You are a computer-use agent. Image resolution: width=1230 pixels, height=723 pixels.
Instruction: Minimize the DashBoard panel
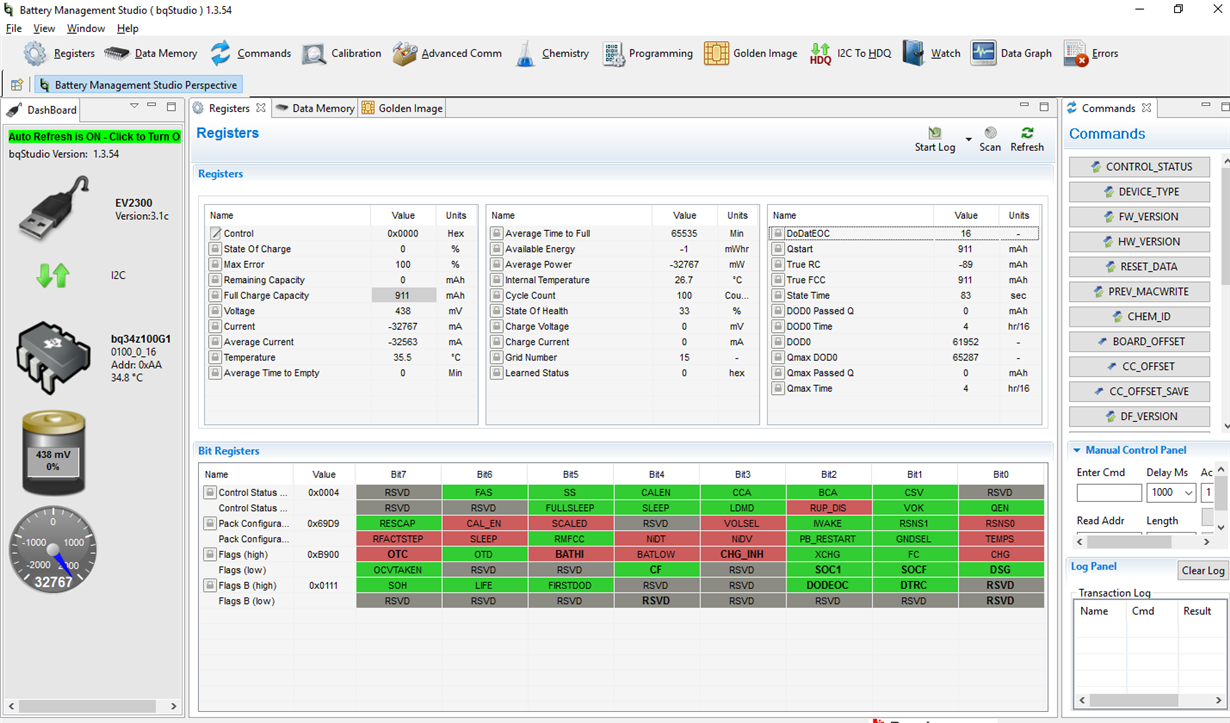click(x=153, y=106)
